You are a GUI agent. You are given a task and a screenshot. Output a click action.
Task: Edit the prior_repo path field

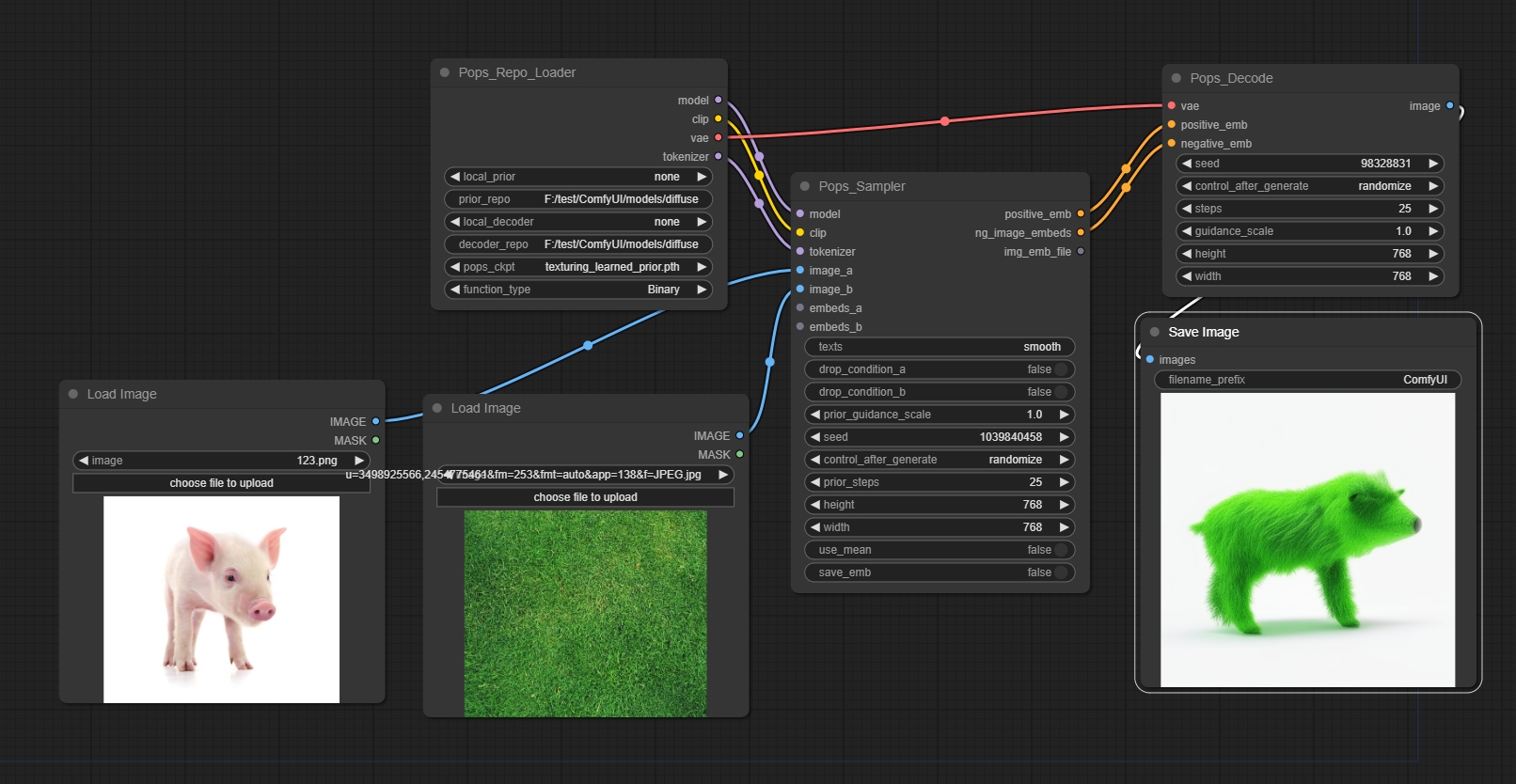(578, 199)
